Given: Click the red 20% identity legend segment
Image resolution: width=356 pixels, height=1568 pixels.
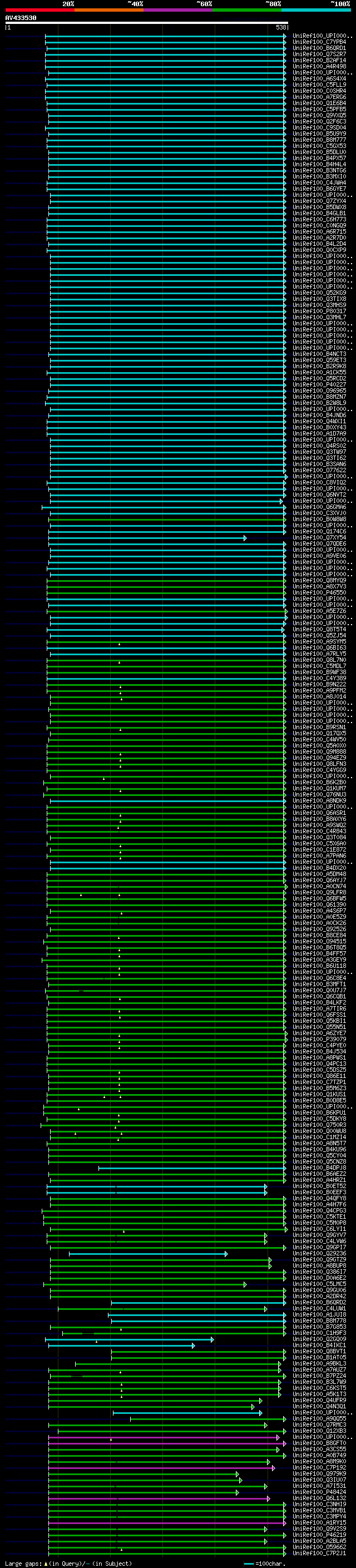Looking at the screenshot, I should click(39, 10).
